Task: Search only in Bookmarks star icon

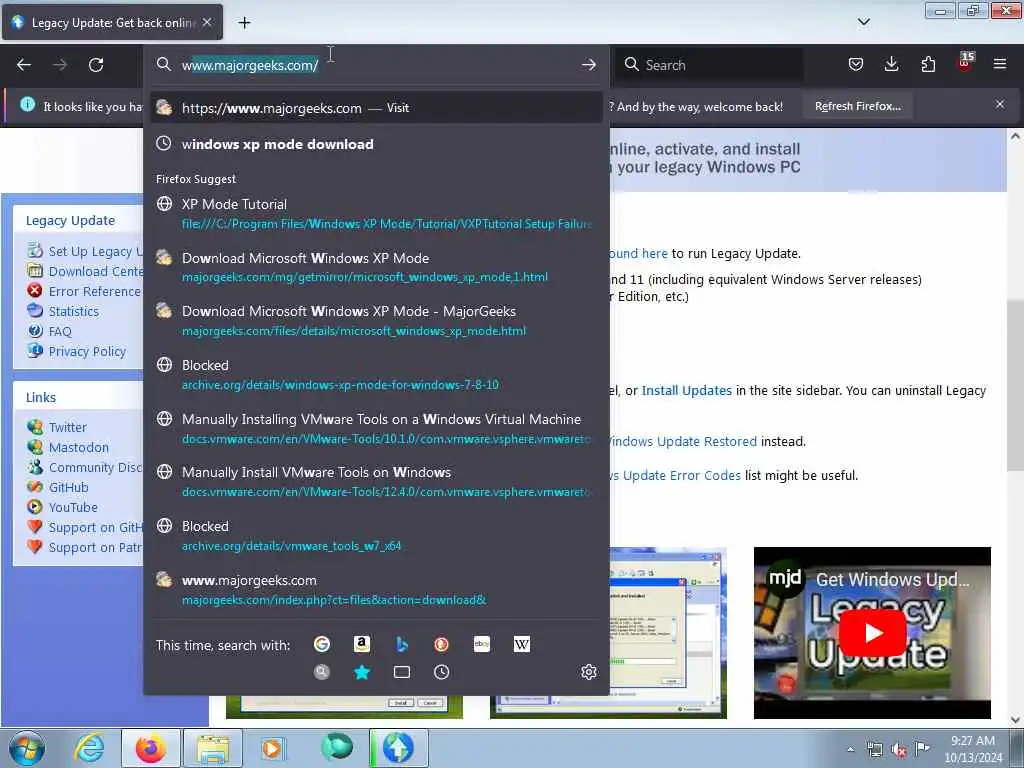Action: click(362, 672)
